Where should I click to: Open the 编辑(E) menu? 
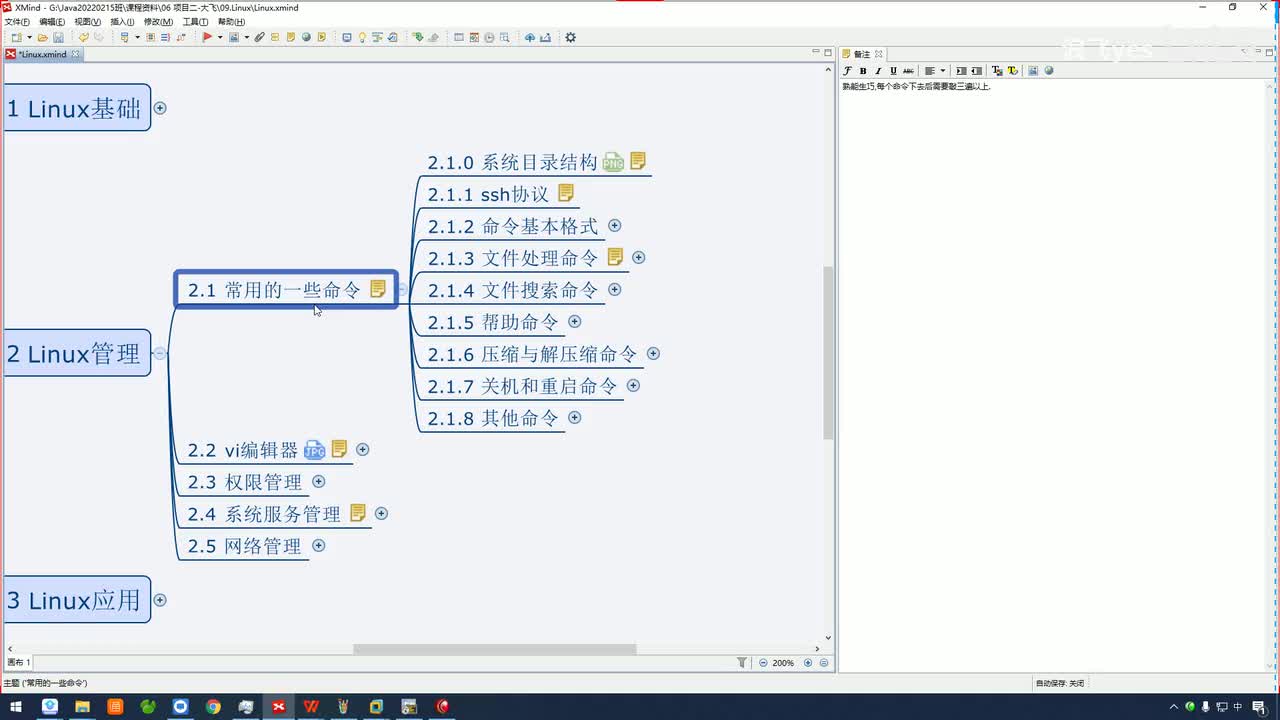tap(52, 21)
